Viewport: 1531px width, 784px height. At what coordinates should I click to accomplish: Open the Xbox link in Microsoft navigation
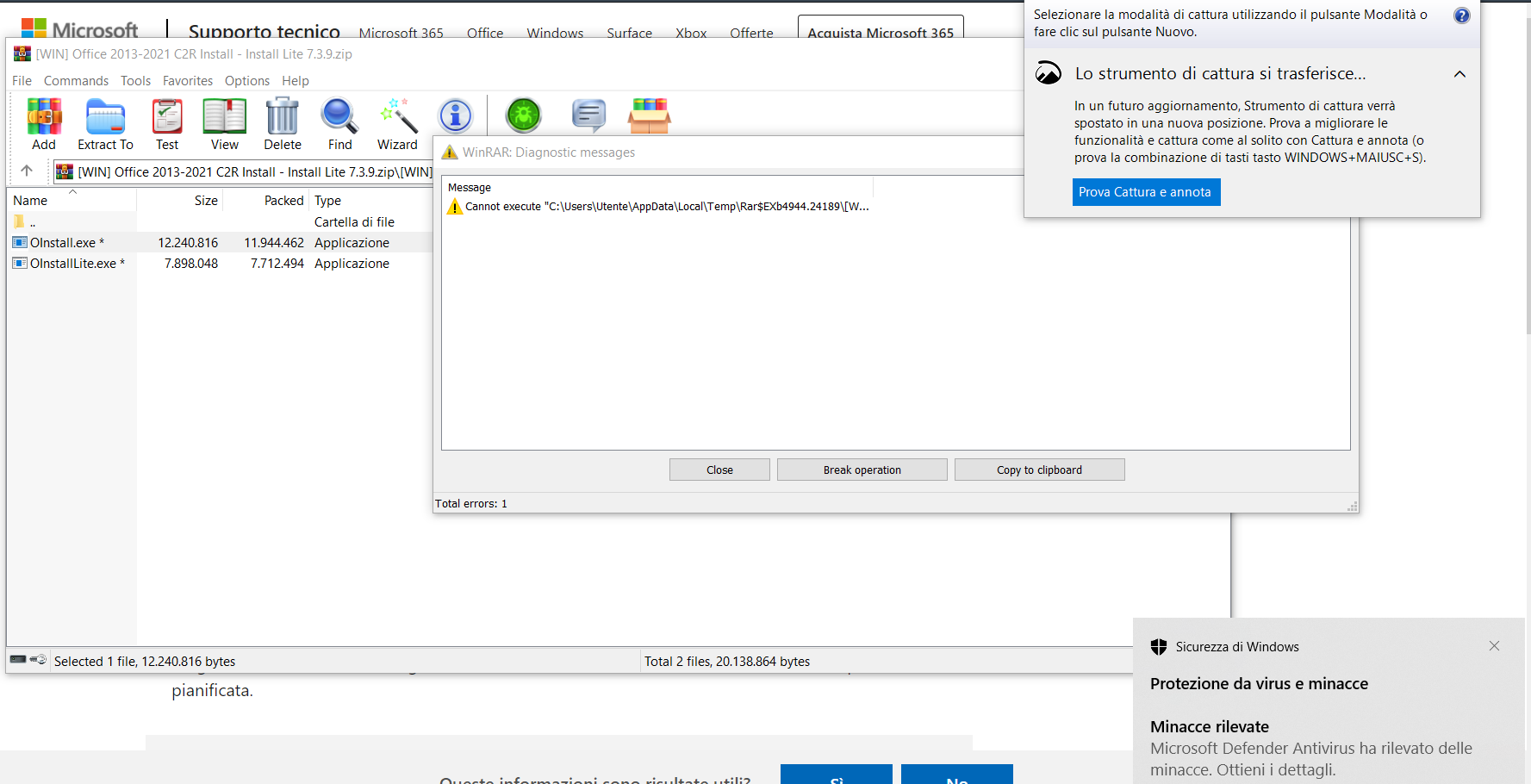pos(691,33)
